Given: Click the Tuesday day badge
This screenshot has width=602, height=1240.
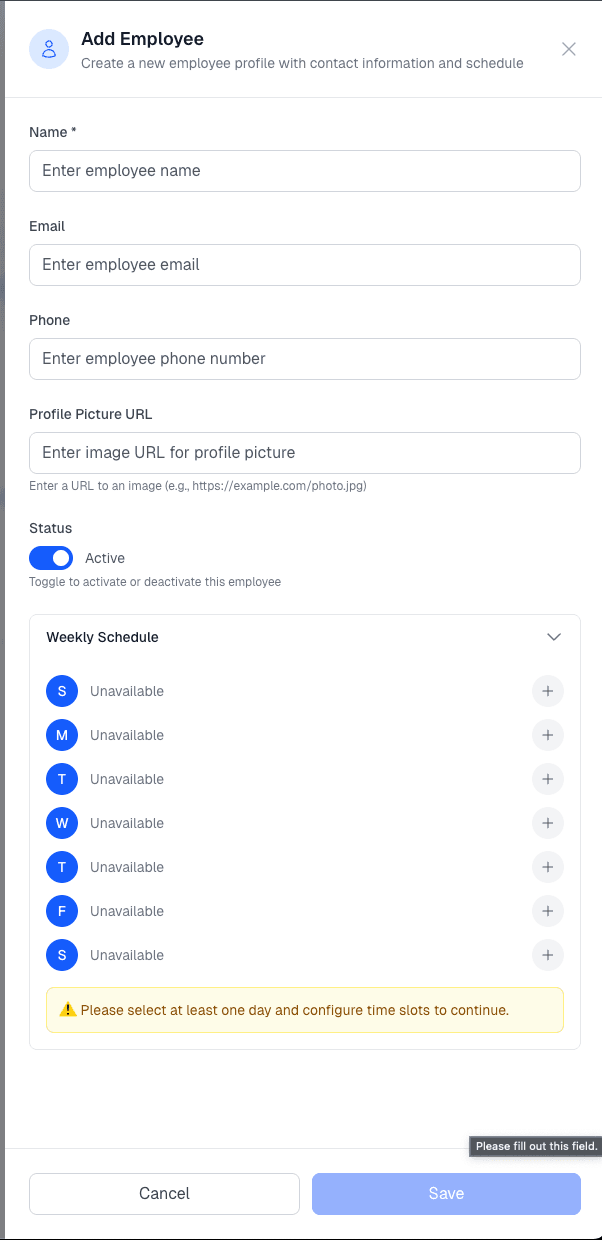Looking at the screenshot, I should click(61, 779).
